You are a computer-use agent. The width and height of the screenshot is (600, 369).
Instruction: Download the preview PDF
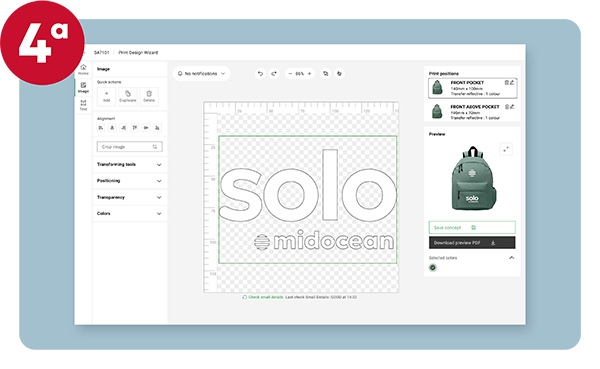click(472, 243)
